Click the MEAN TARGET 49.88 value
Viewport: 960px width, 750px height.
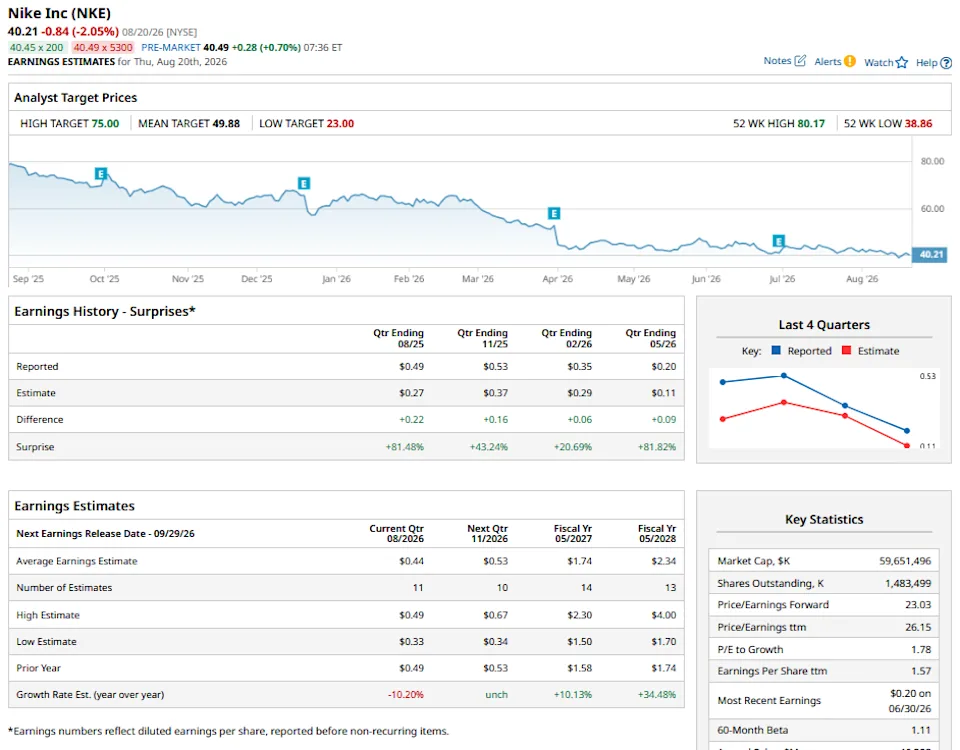click(x=226, y=123)
